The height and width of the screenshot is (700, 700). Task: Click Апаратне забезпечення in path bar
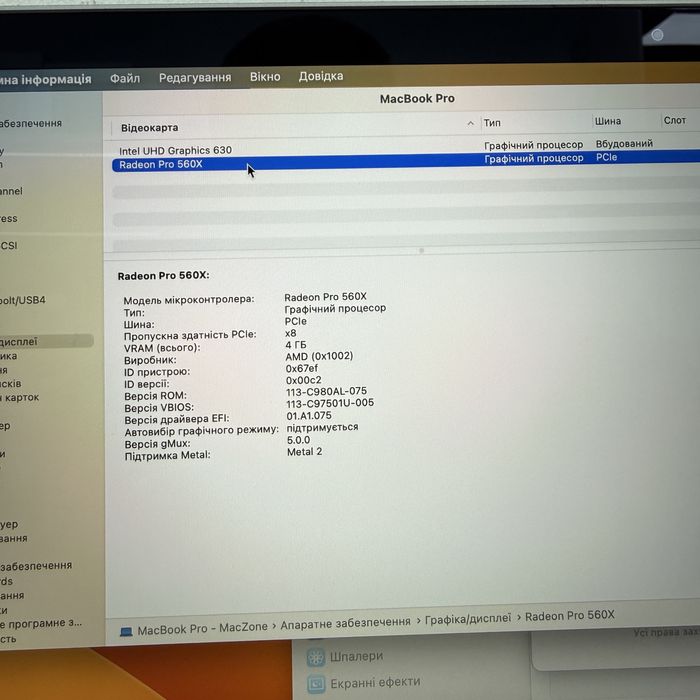(x=345, y=624)
